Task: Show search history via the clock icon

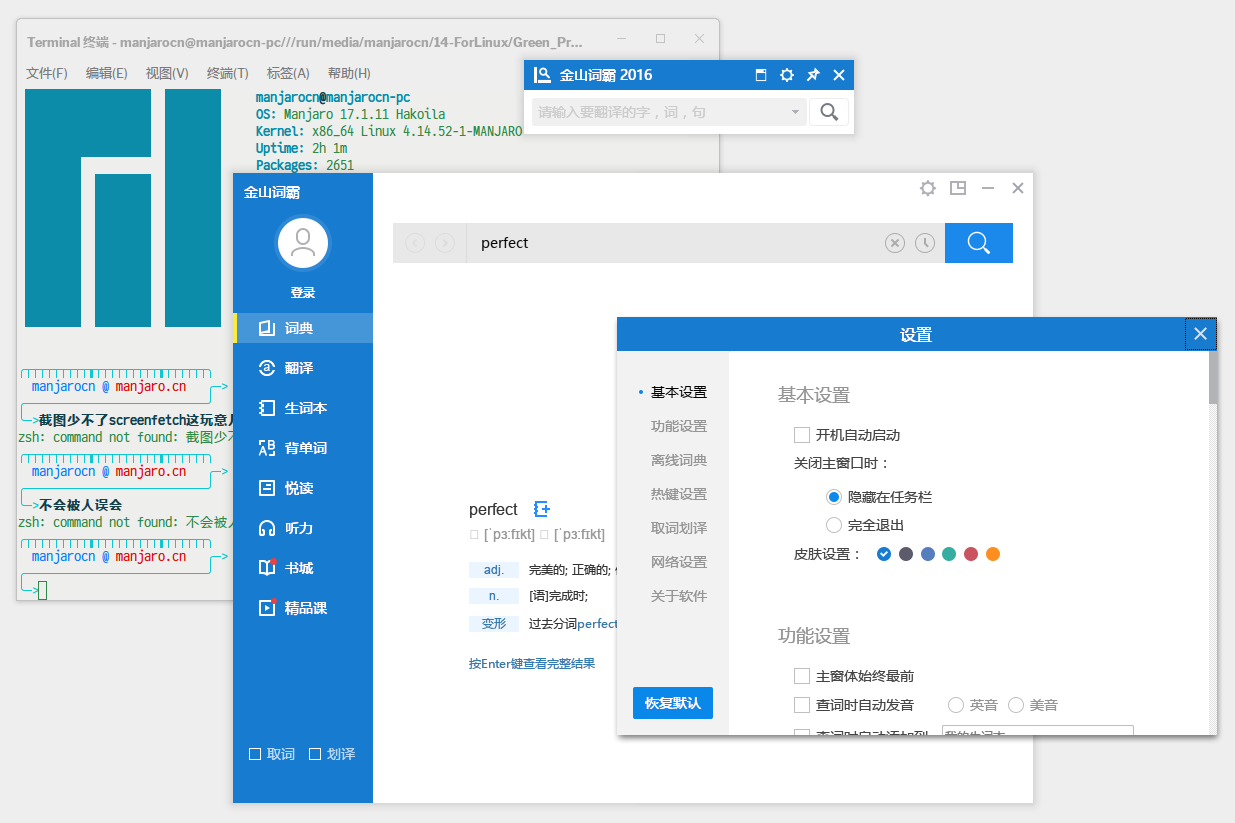Action: tap(925, 243)
